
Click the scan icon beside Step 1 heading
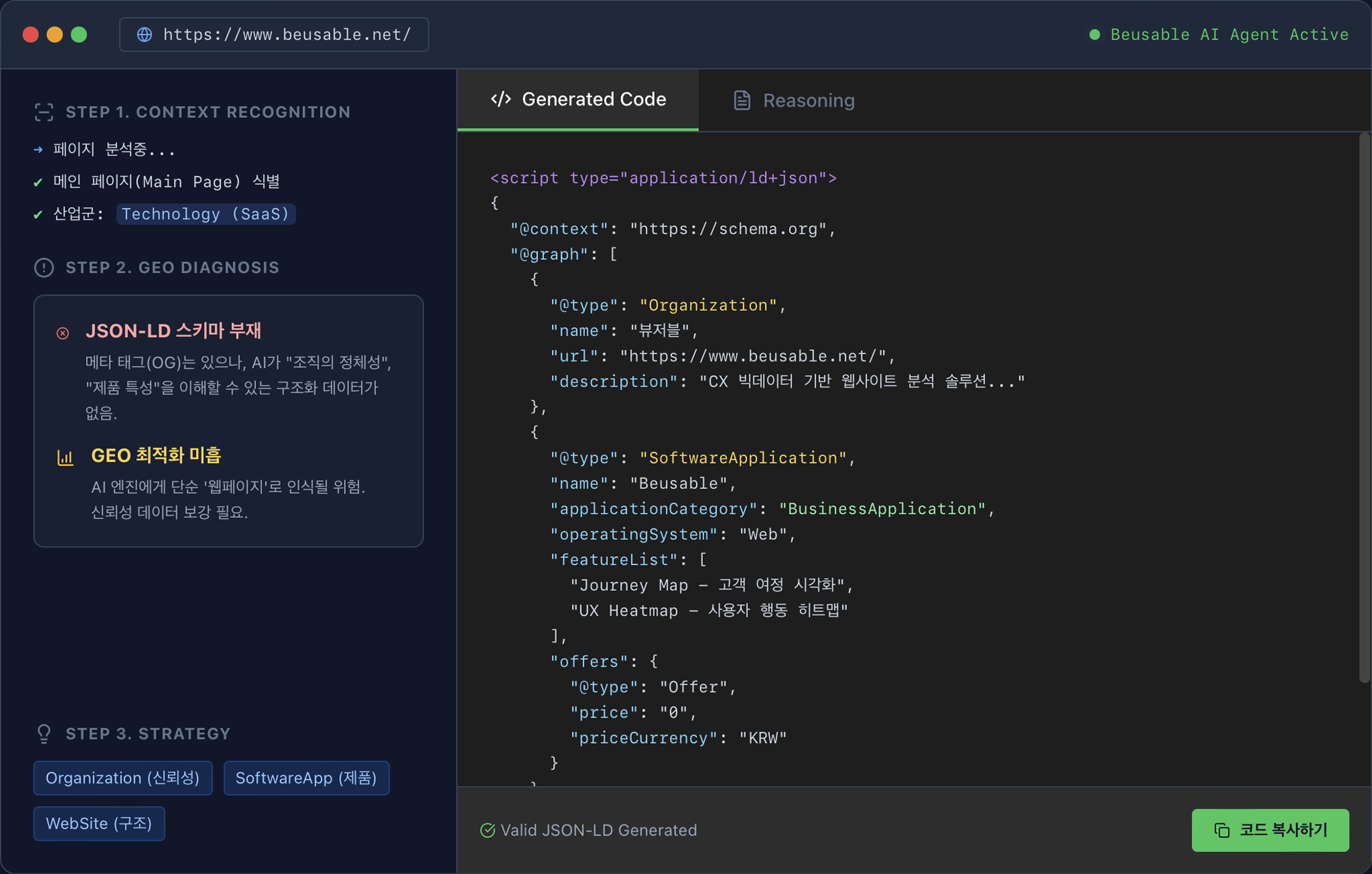coord(44,112)
